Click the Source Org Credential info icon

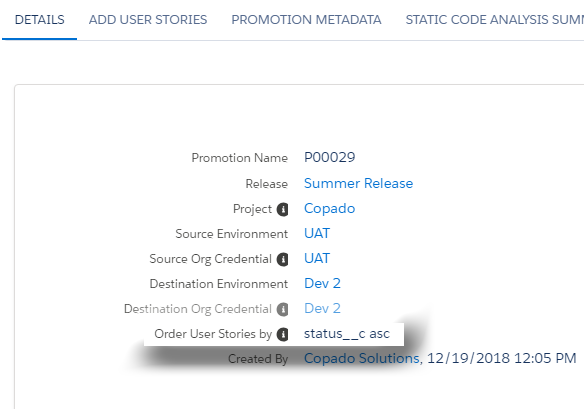(282, 259)
